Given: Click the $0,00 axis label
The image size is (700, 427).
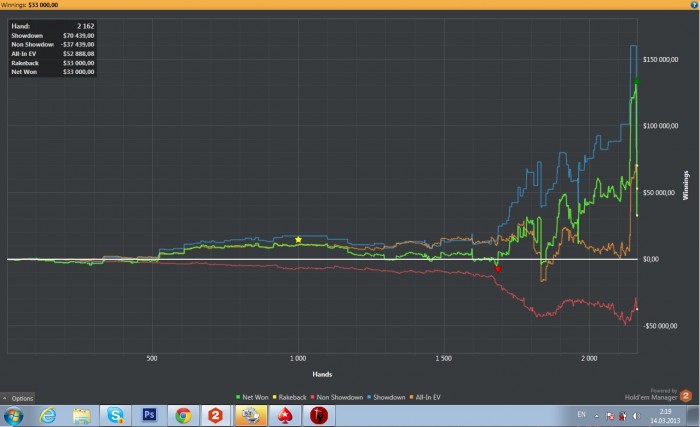Looking at the screenshot, I should [650, 260].
